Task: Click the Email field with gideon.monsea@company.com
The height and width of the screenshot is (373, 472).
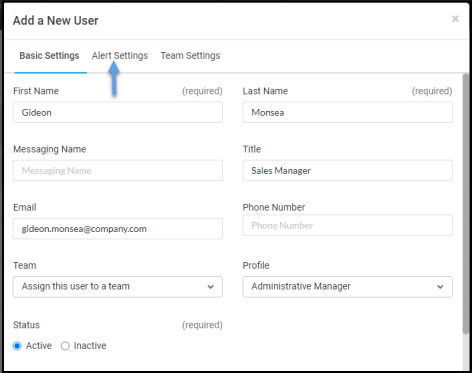Action: click(118, 229)
